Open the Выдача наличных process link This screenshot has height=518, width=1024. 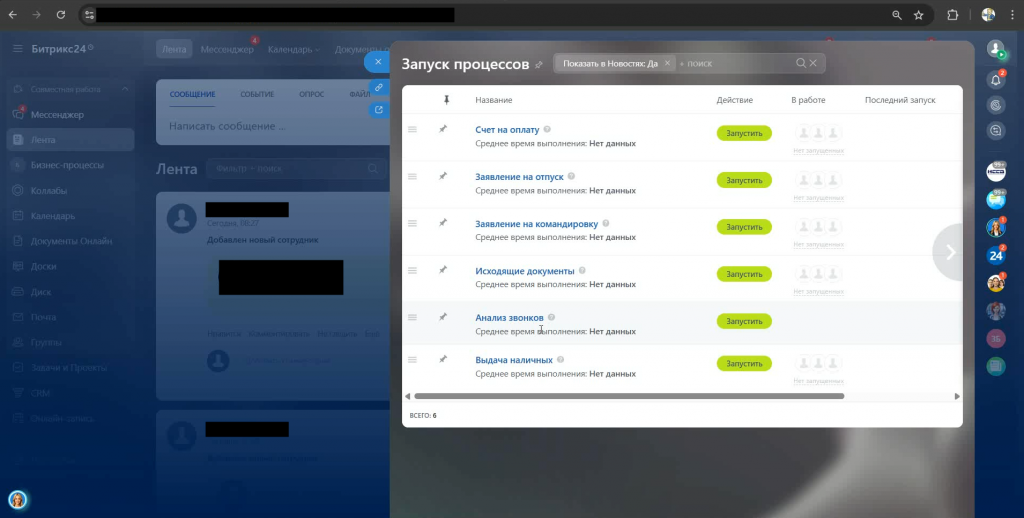pyautogui.click(x=513, y=360)
